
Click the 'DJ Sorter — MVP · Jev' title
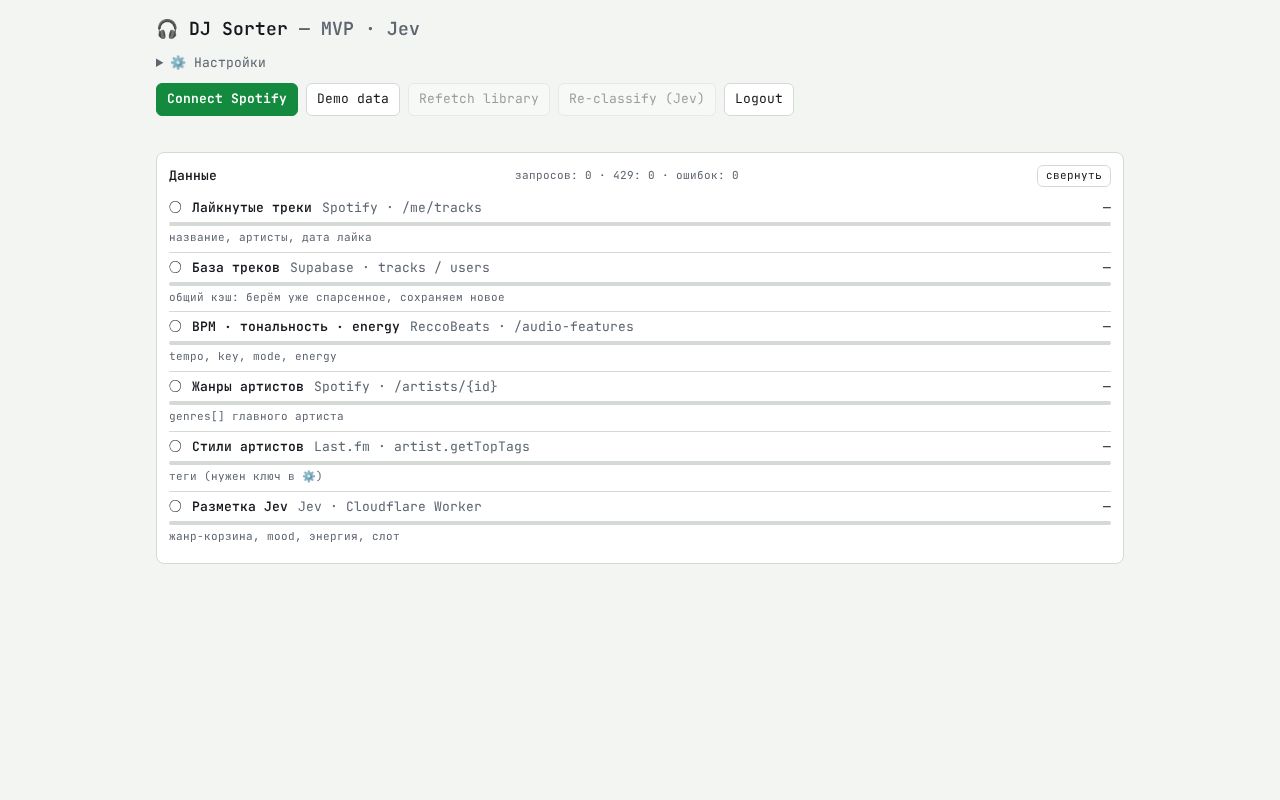[288, 29]
